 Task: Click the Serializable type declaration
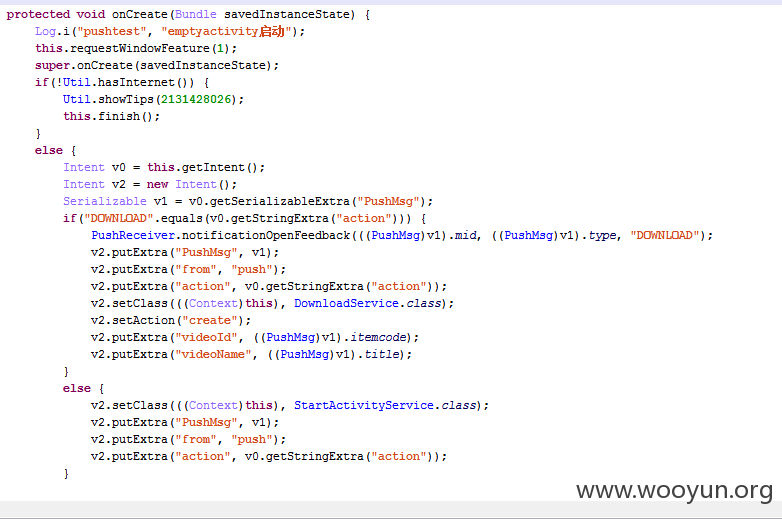(x=105, y=201)
